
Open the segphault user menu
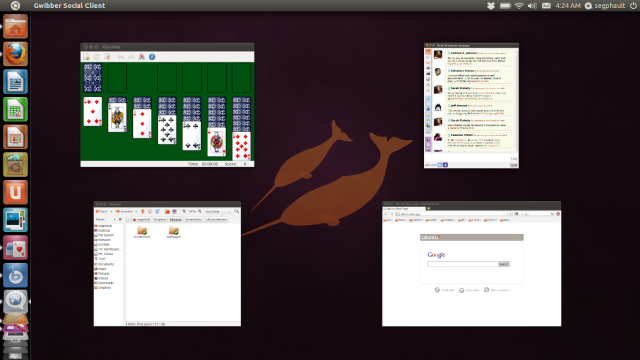pos(605,6)
